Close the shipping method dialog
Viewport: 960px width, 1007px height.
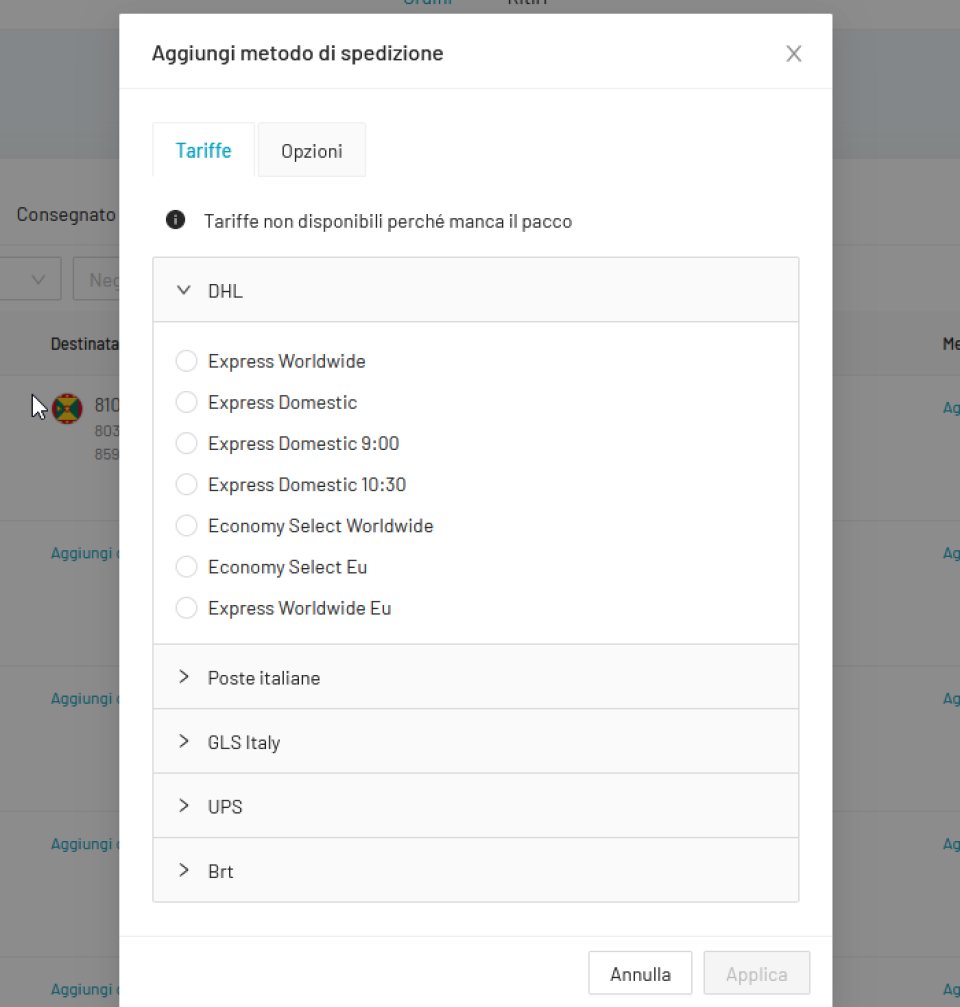pos(793,54)
